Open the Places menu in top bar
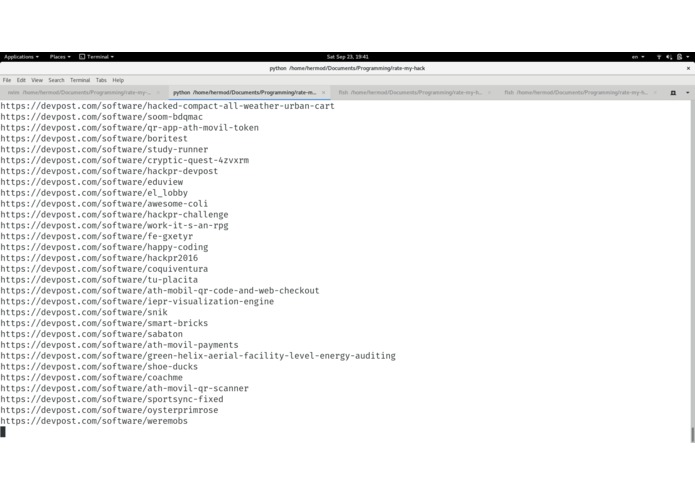 pyautogui.click(x=60, y=57)
